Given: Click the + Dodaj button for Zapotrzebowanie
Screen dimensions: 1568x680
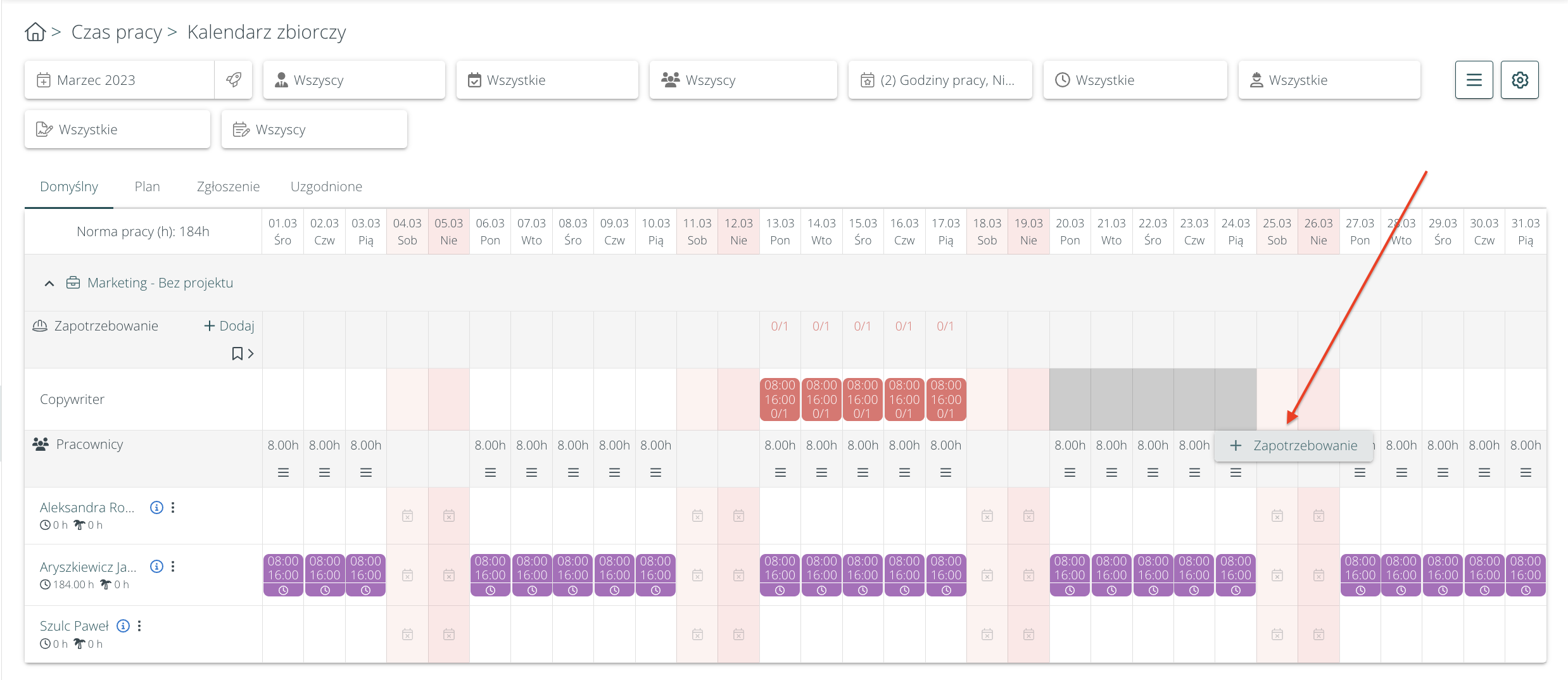Looking at the screenshot, I should pos(229,325).
